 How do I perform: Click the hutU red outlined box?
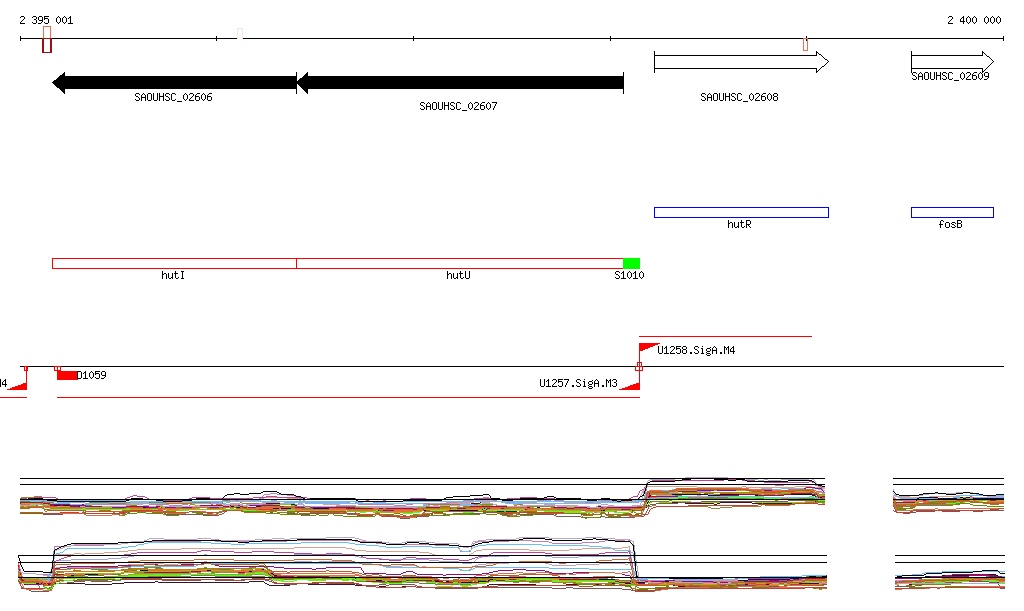tap(460, 263)
